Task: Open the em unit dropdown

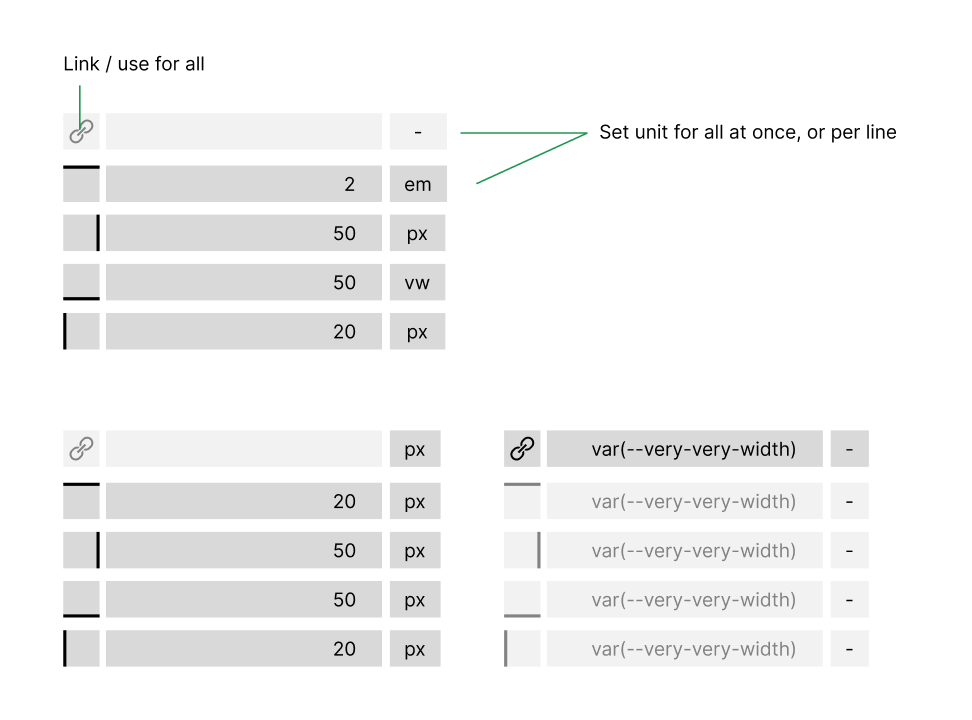Action: (418, 184)
